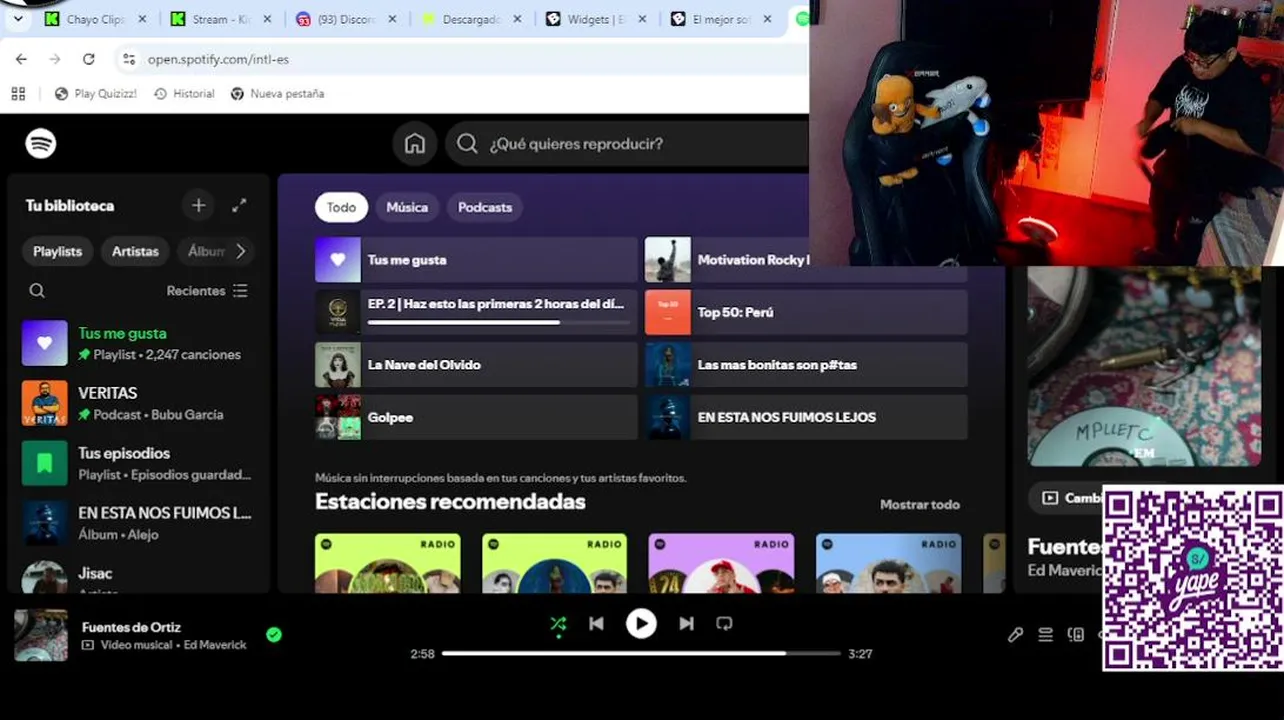This screenshot has width=1284, height=720.
Task: Search within your library
Action: coord(37,291)
